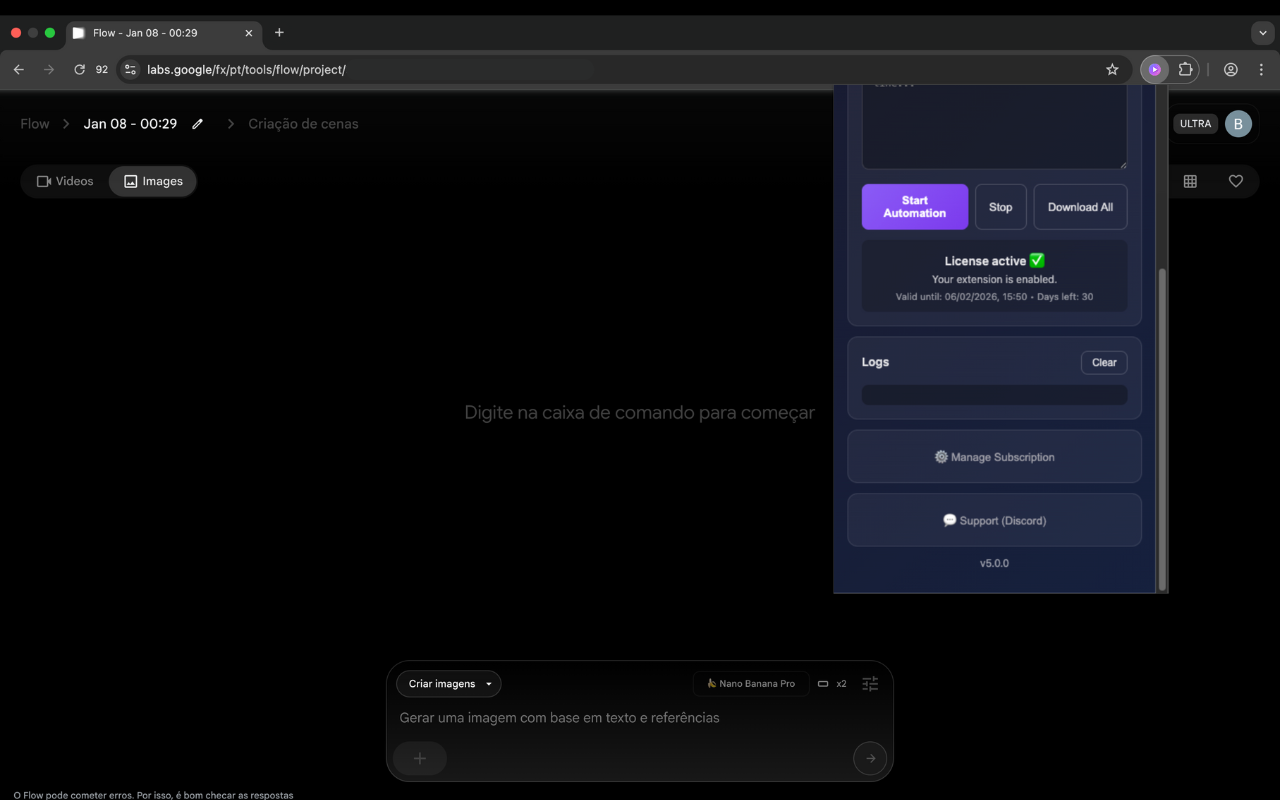
Task: Click the B account avatar
Action: (1238, 124)
